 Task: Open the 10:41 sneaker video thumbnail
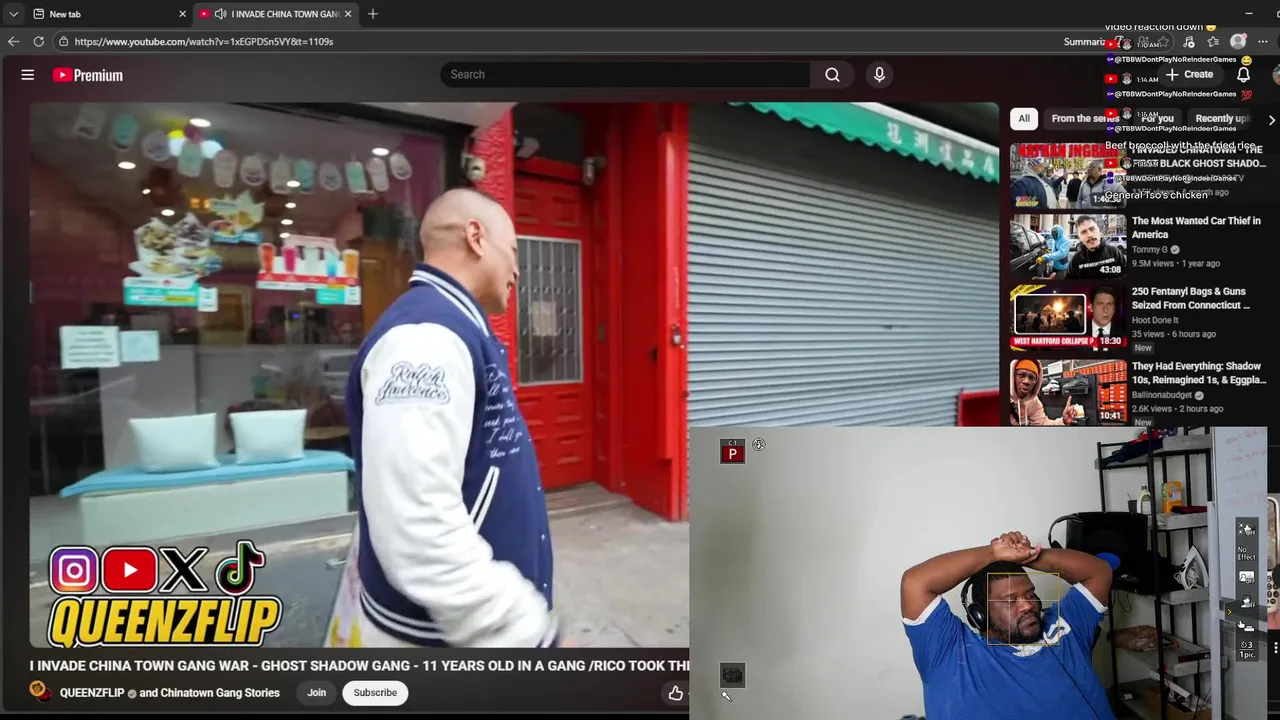click(x=1068, y=391)
